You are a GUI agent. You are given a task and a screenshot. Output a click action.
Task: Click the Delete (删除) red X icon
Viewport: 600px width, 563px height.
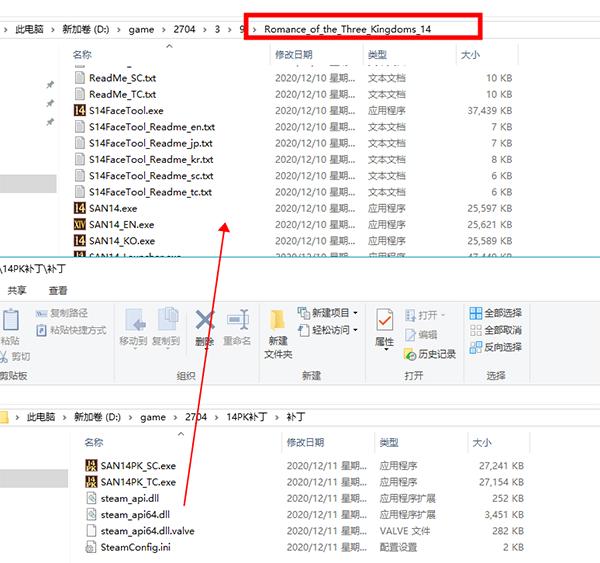click(x=204, y=322)
